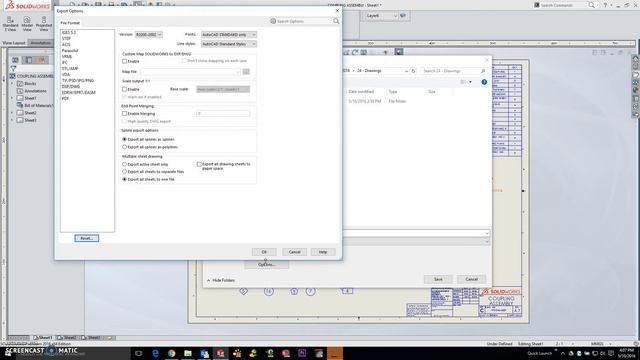Image resolution: width=640 pixels, height=360 pixels.
Task: Click the search magnifier in SolidWorks title bar
Action: 591,5
